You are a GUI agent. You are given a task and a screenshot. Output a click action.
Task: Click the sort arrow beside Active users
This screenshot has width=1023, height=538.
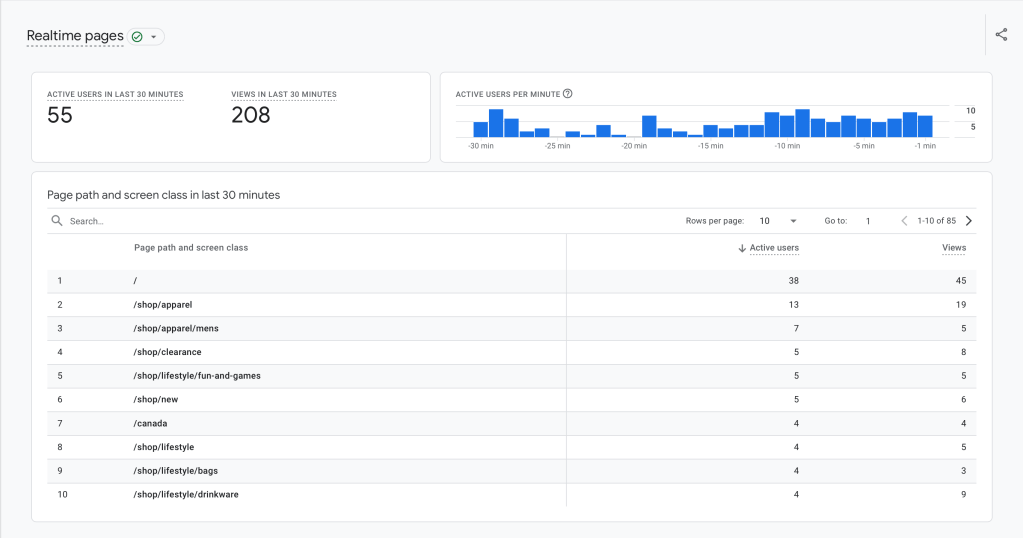click(x=741, y=248)
